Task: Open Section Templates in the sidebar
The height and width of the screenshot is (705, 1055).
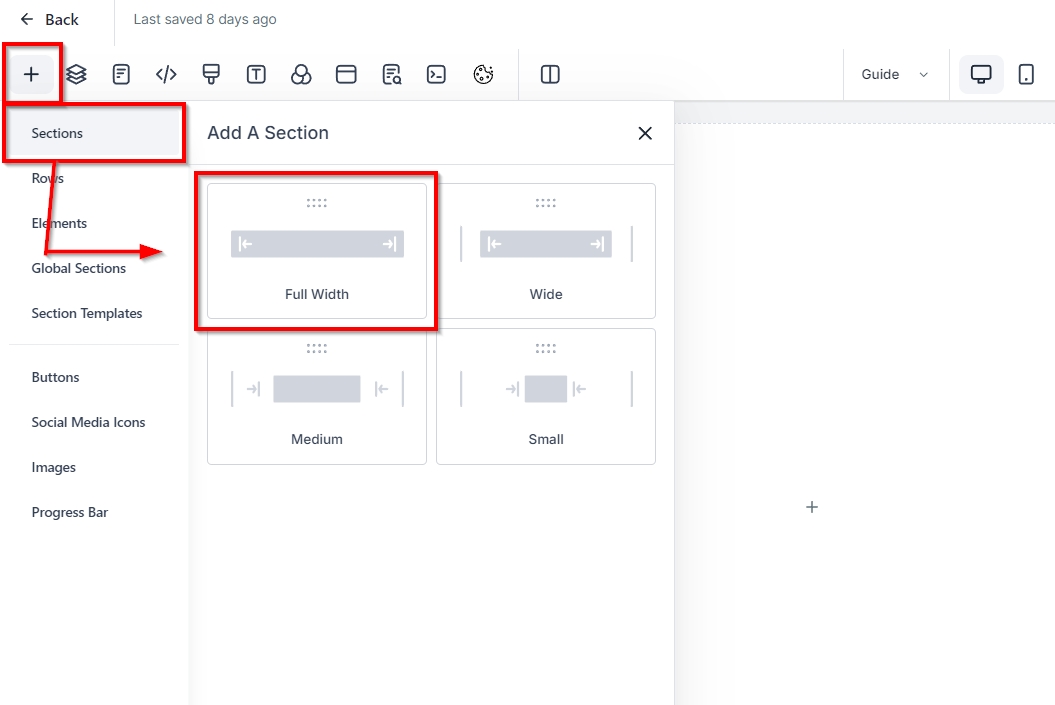Action: click(87, 313)
